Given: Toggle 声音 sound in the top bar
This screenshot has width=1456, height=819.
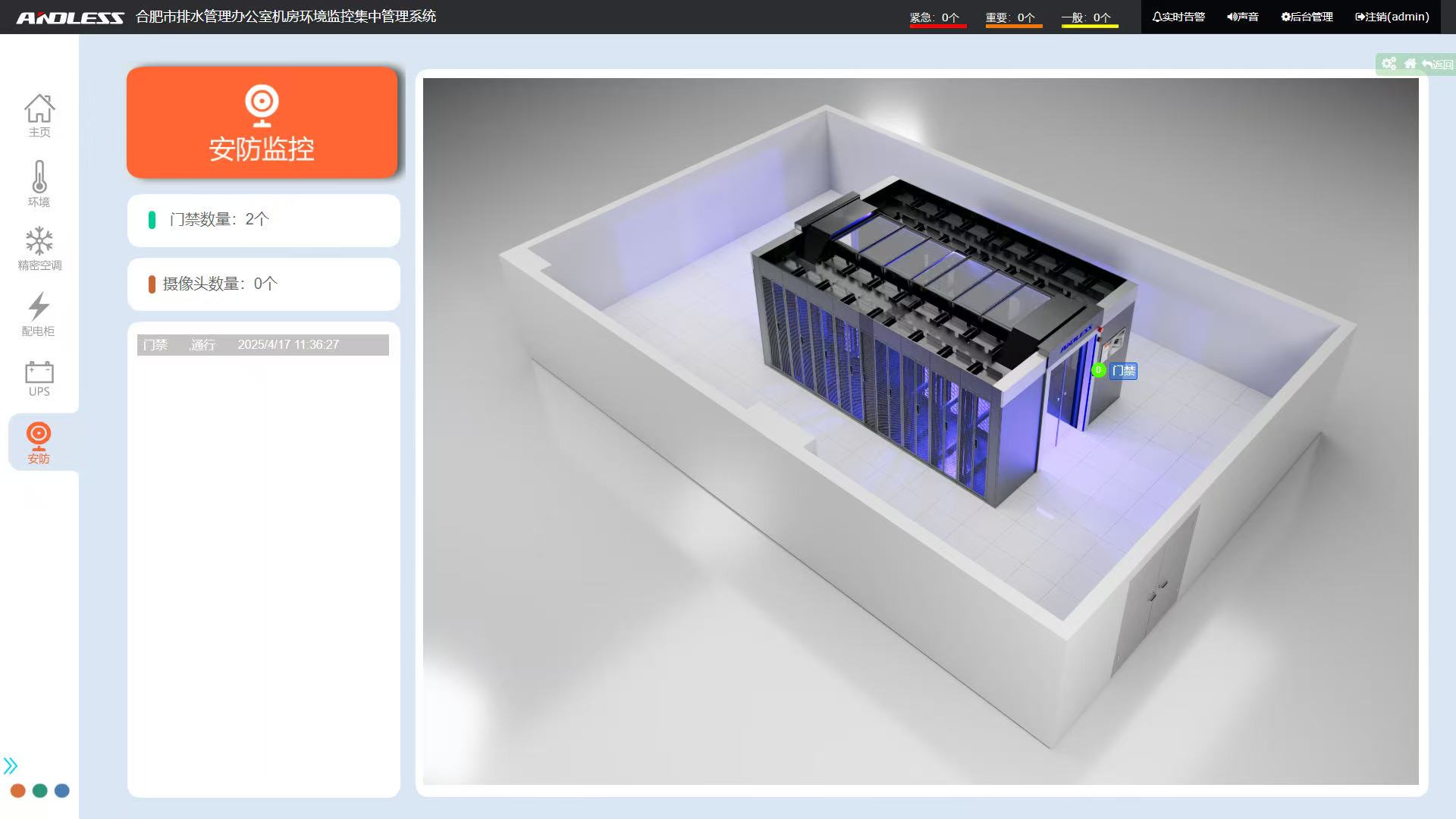Looking at the screenshot, I should coord(1243,17).
